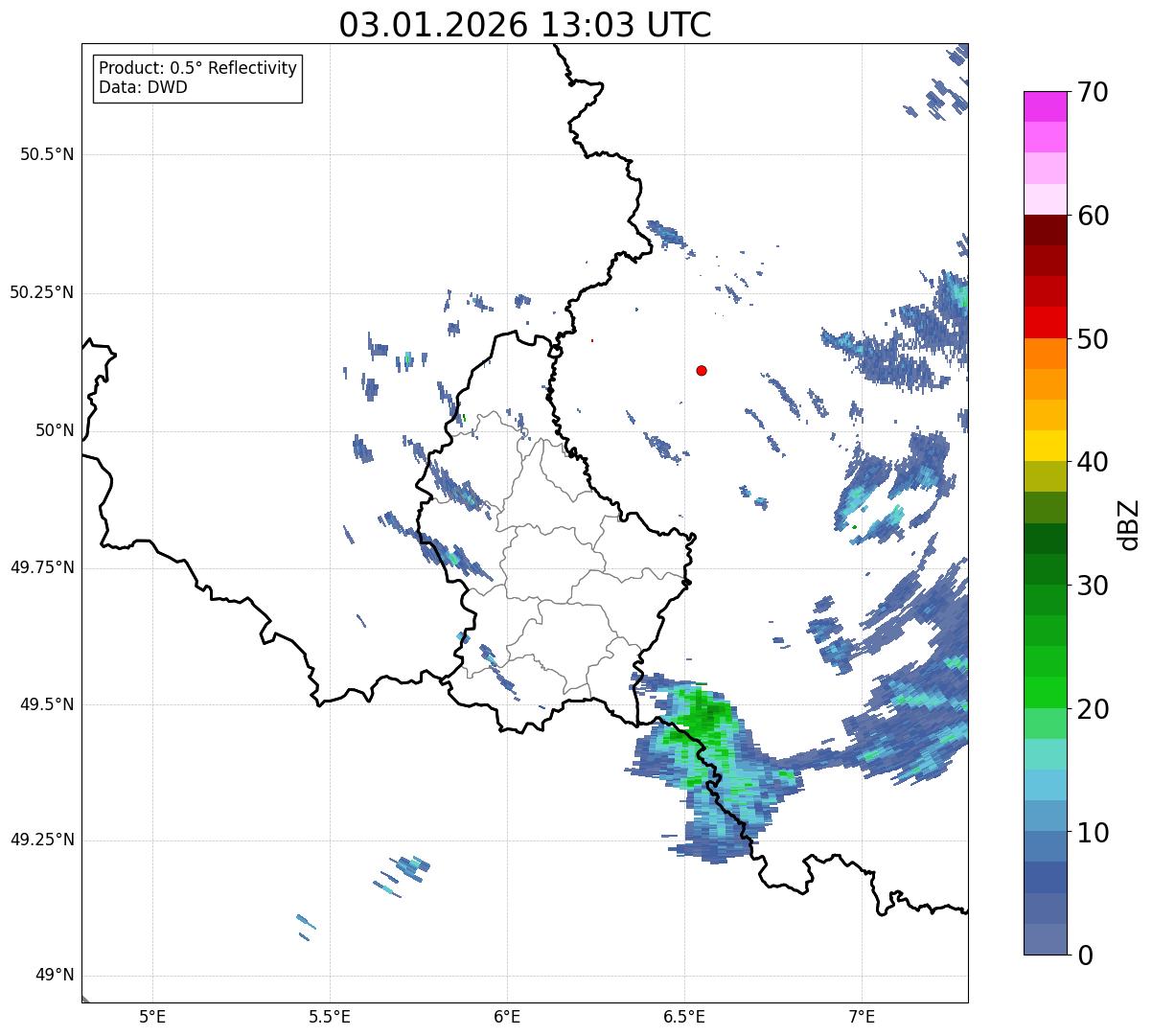Click the bright red colorbar segment above 50
Viewport: 1152px width, 1036px height.
pos(1044,323)
